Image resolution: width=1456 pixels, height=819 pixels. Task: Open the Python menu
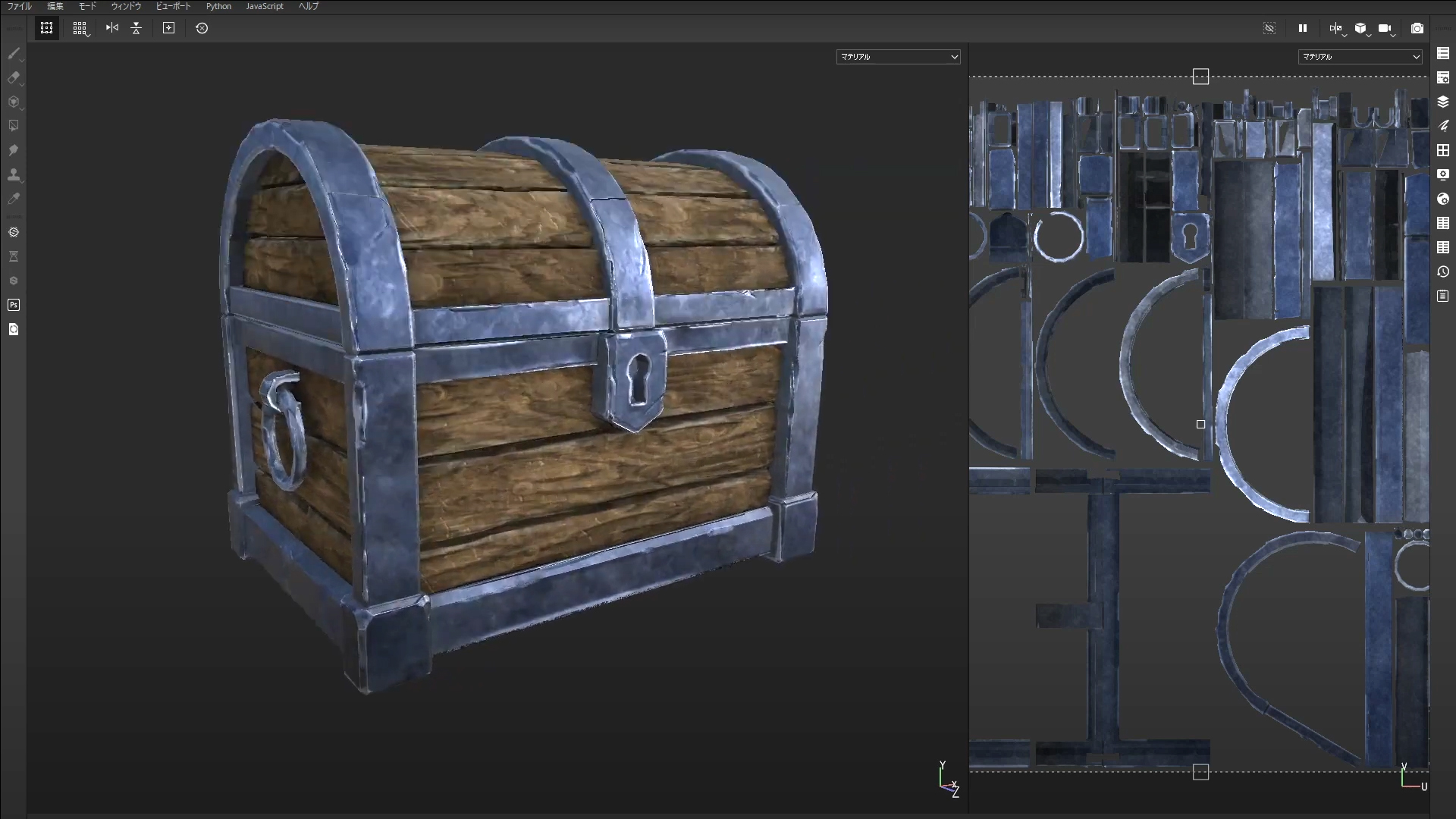tap(218, 6)
